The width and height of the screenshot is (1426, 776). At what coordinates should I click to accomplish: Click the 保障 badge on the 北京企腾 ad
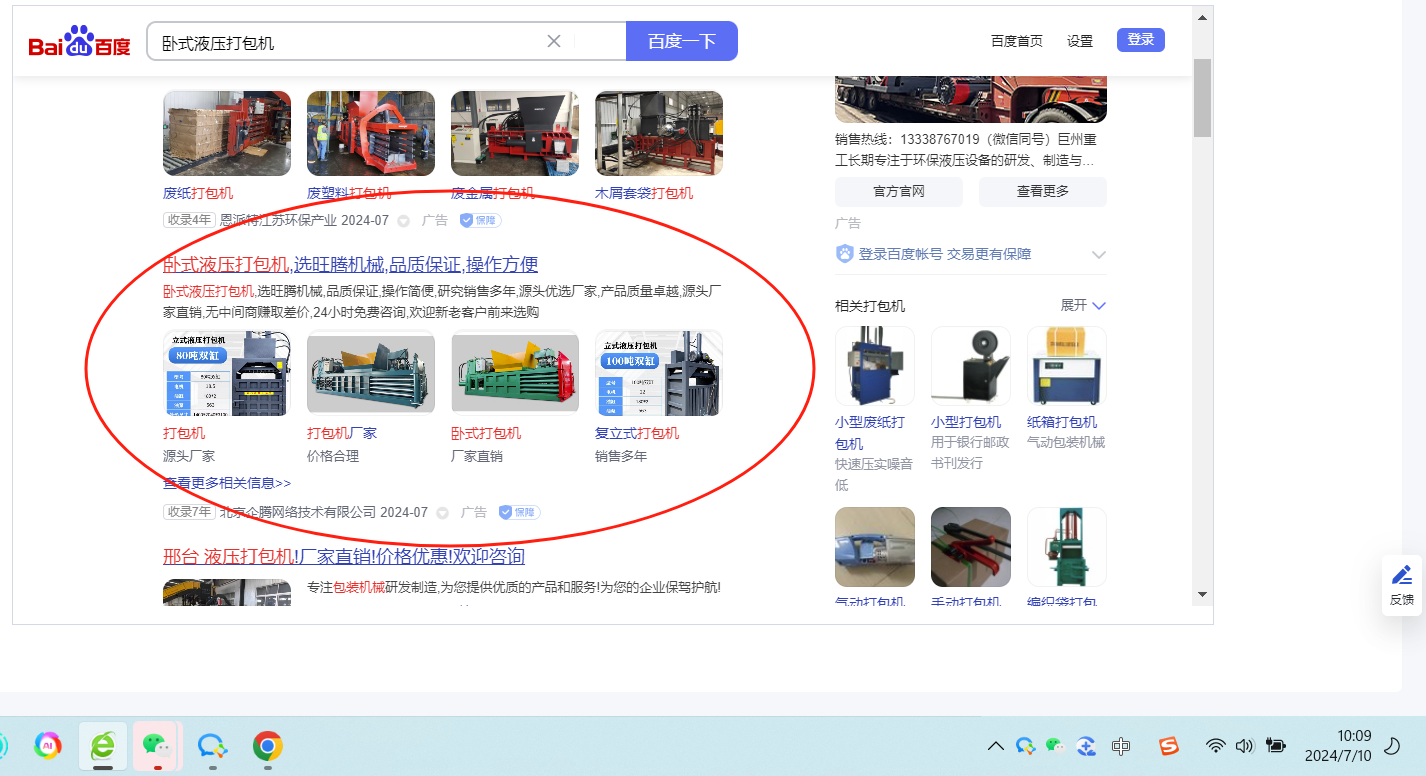coord(520,512)
